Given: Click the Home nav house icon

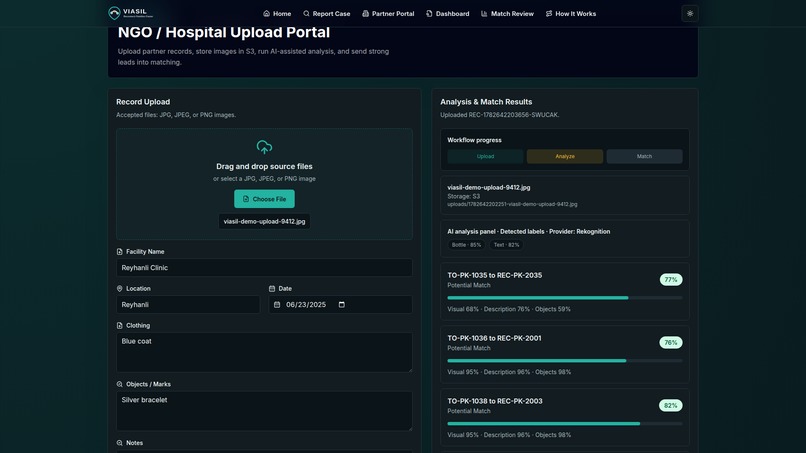Looking at the screenshot, I should [x=266, y=14].
